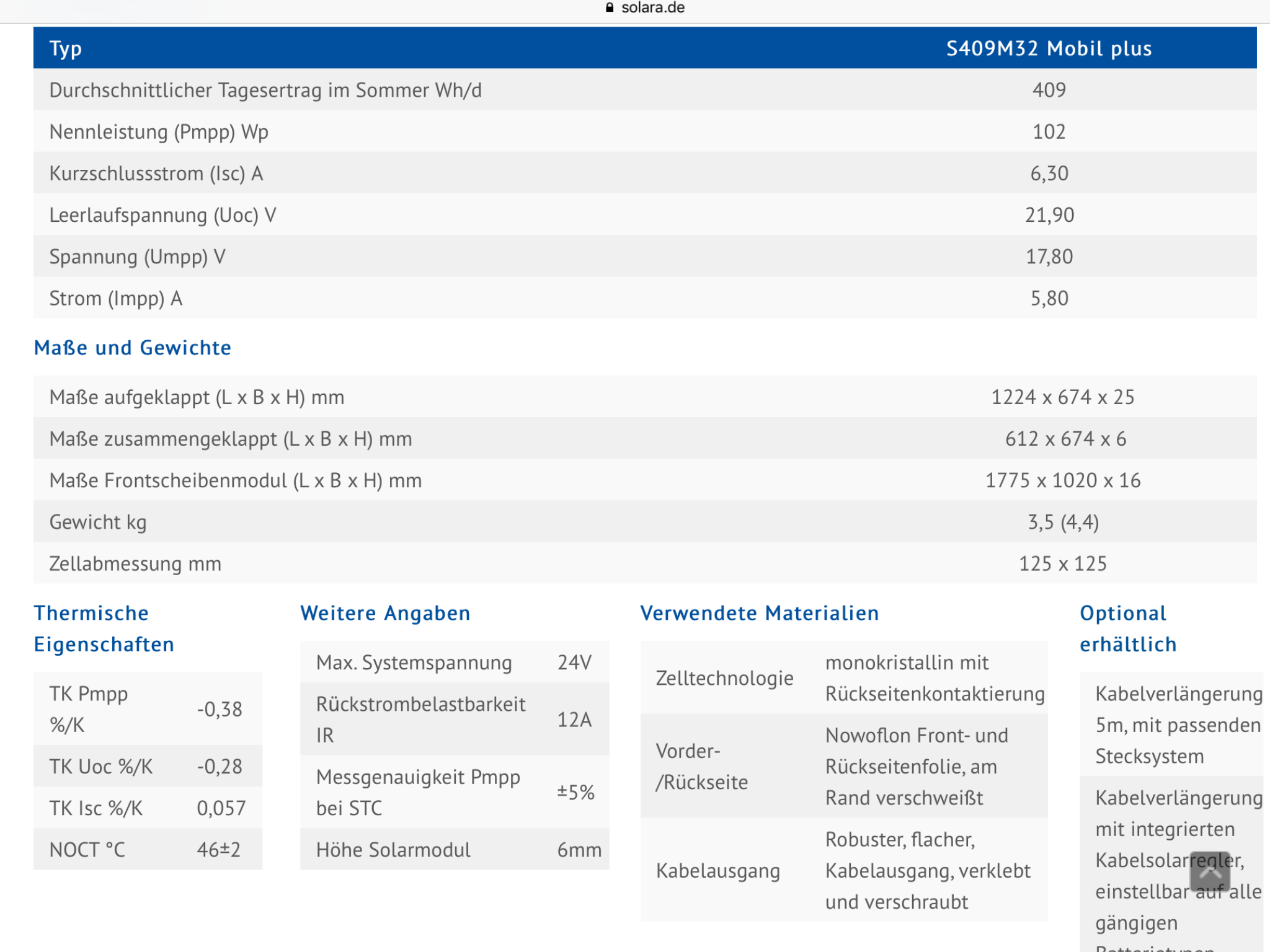
Task: Click the 'Maße und Gewichte' heading
Action: 133,348
